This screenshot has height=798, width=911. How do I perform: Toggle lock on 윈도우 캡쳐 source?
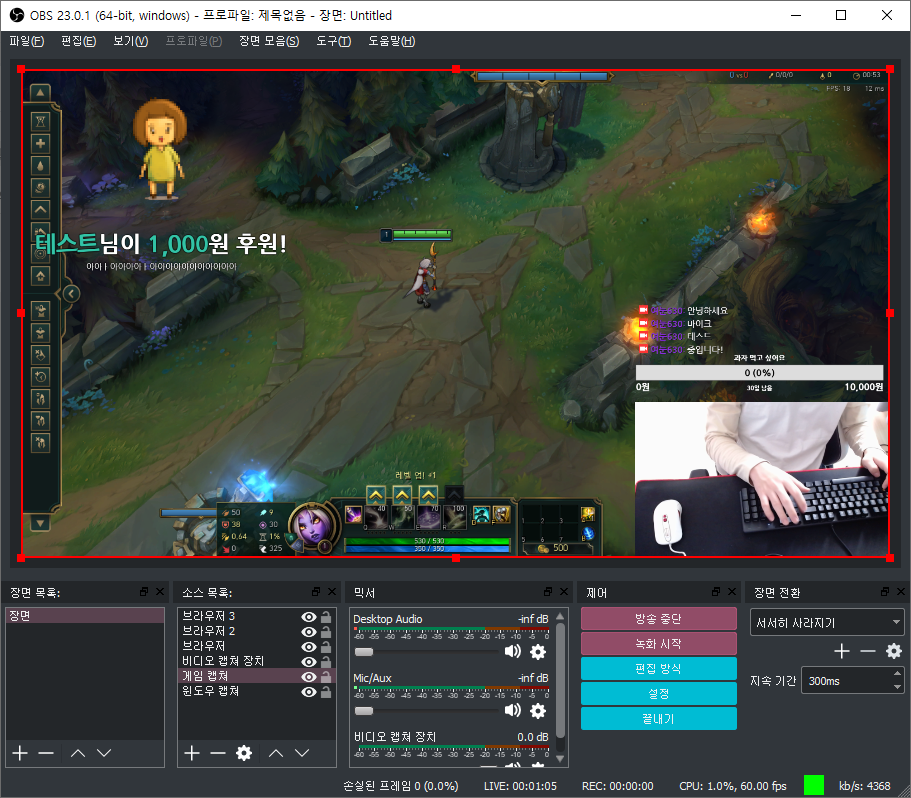327,692
